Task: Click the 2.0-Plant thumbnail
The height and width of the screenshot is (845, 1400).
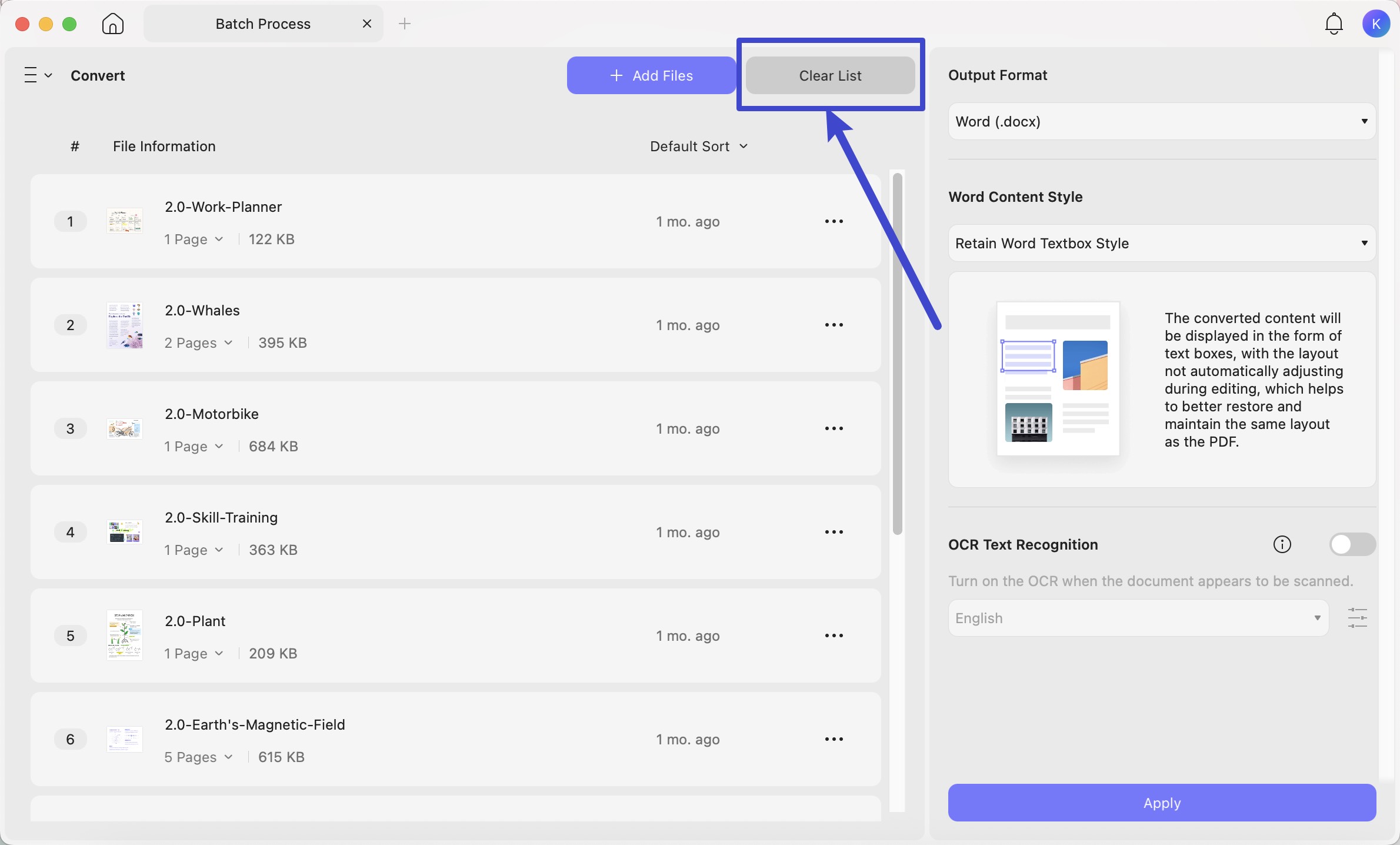Action: coord(125,636)
